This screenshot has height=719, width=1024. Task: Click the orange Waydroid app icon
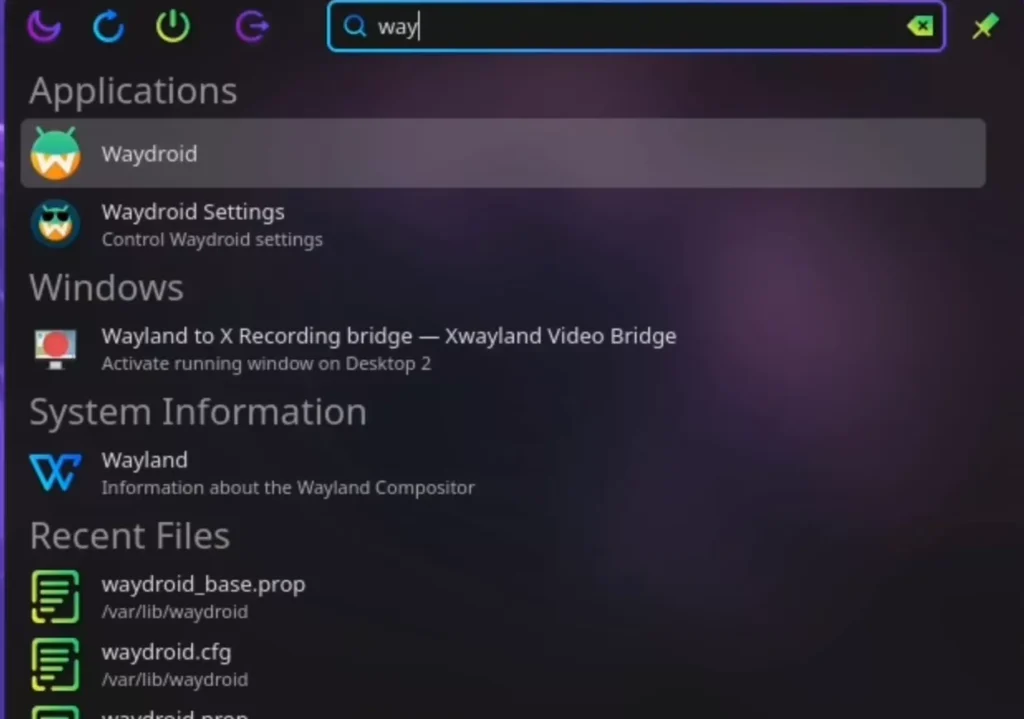pos(55,154)
